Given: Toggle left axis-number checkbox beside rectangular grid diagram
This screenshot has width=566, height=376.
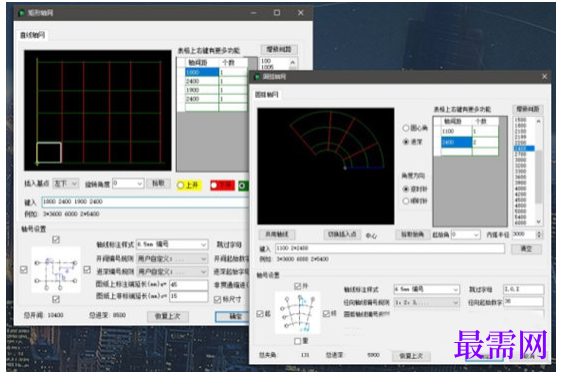Looking at the screenshot, I should pos(24,270).
